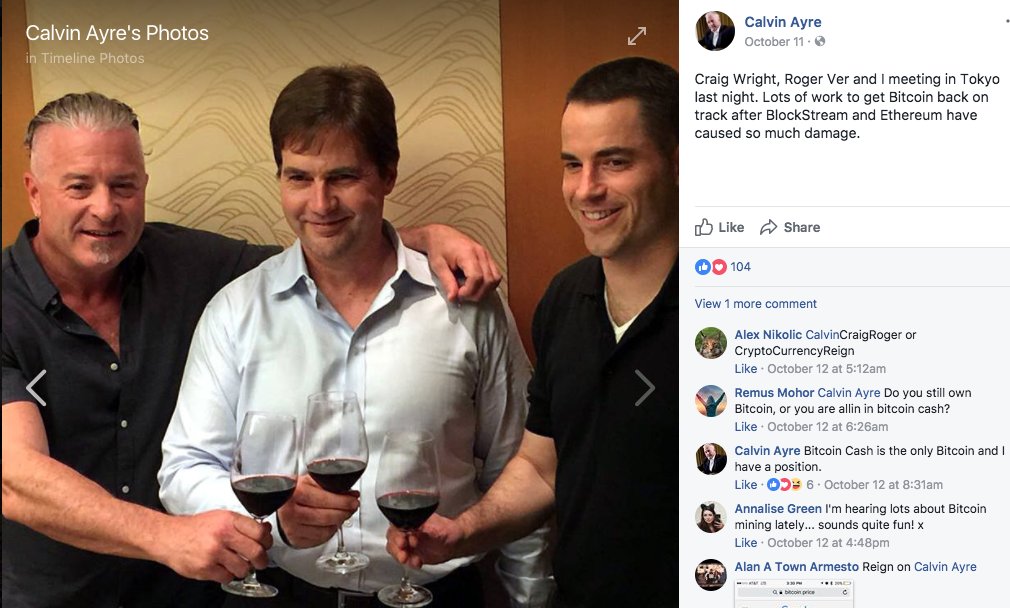Open the Timeline Photos album link
1010x608 pixels.
[92, 58]
